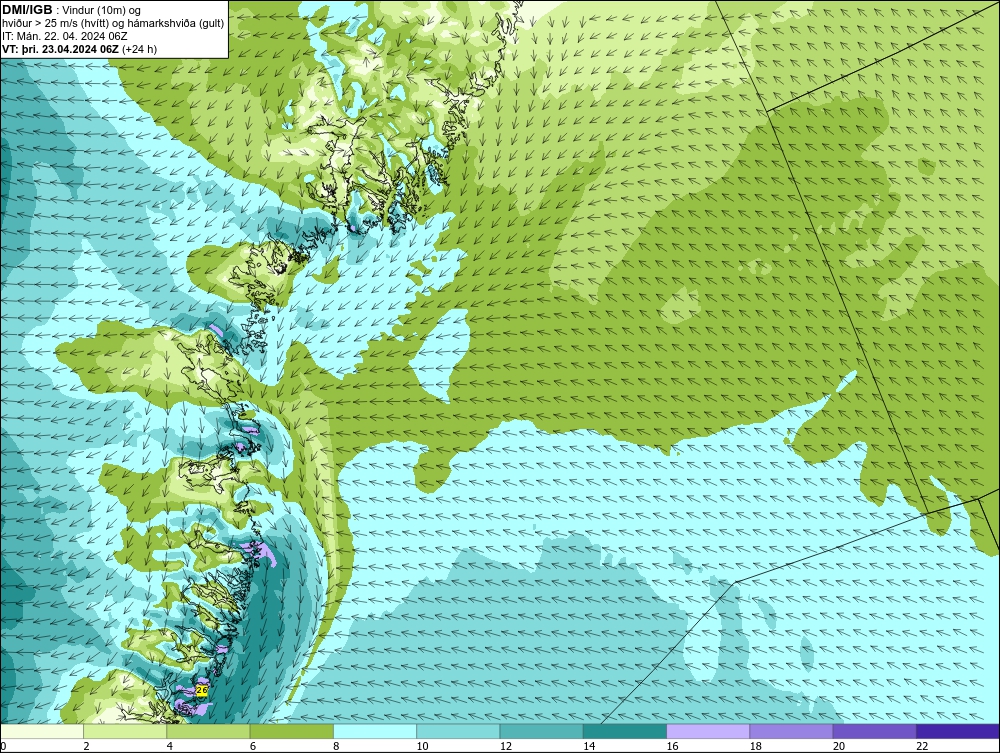Click the legend label '12'
This screenshot has width=1000, height=753.
tap(506, 746)
